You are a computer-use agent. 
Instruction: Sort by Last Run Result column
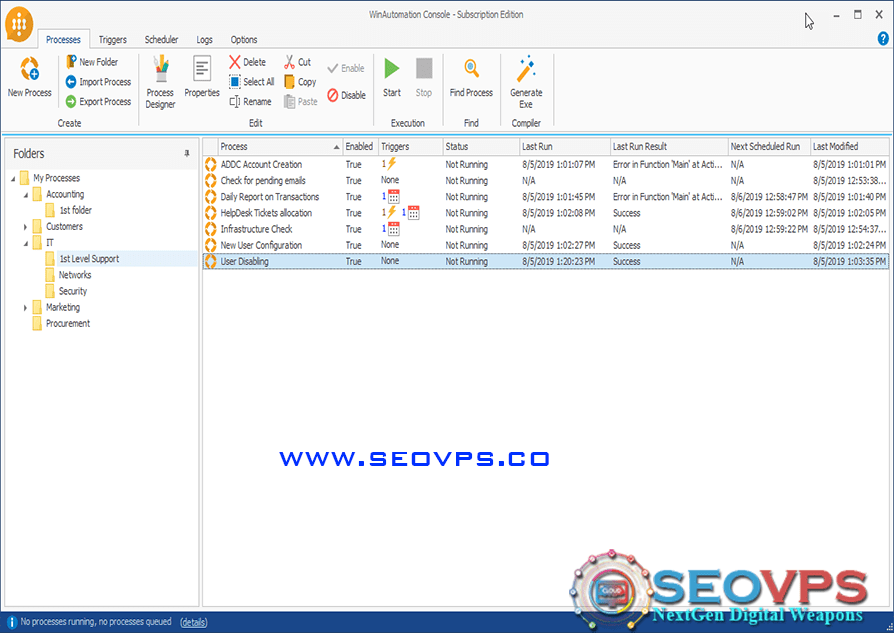[669, 147]
